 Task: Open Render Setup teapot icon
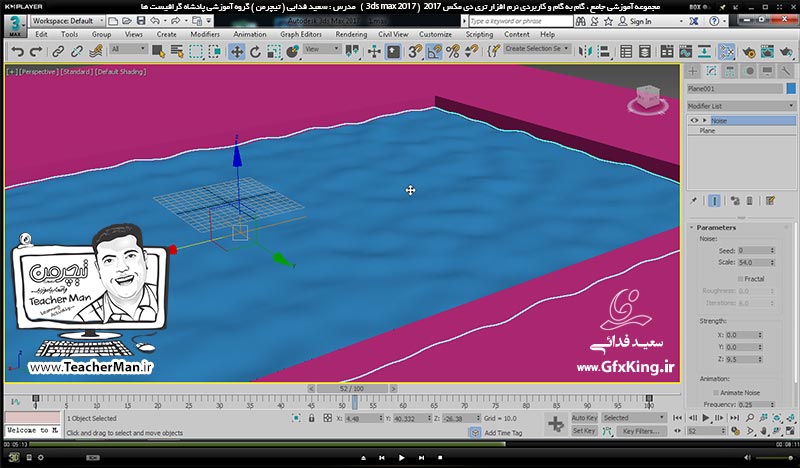[x=748, y=51]
